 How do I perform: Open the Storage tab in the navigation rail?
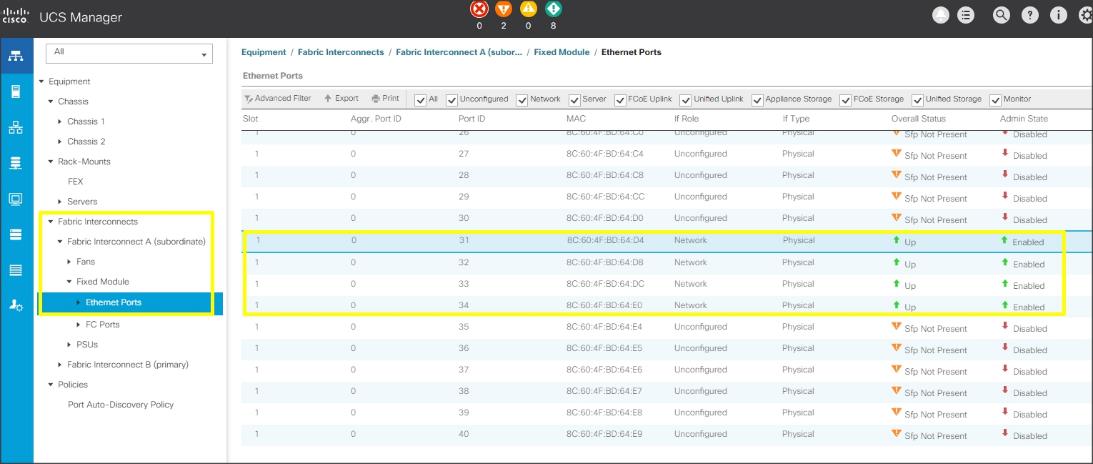[x=16, y=235]
